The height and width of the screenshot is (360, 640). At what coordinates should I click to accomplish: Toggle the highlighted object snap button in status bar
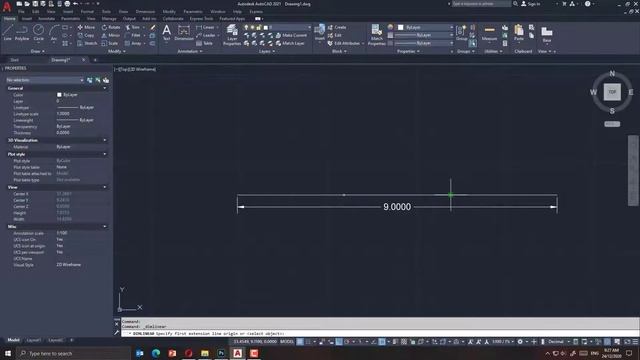382,342
